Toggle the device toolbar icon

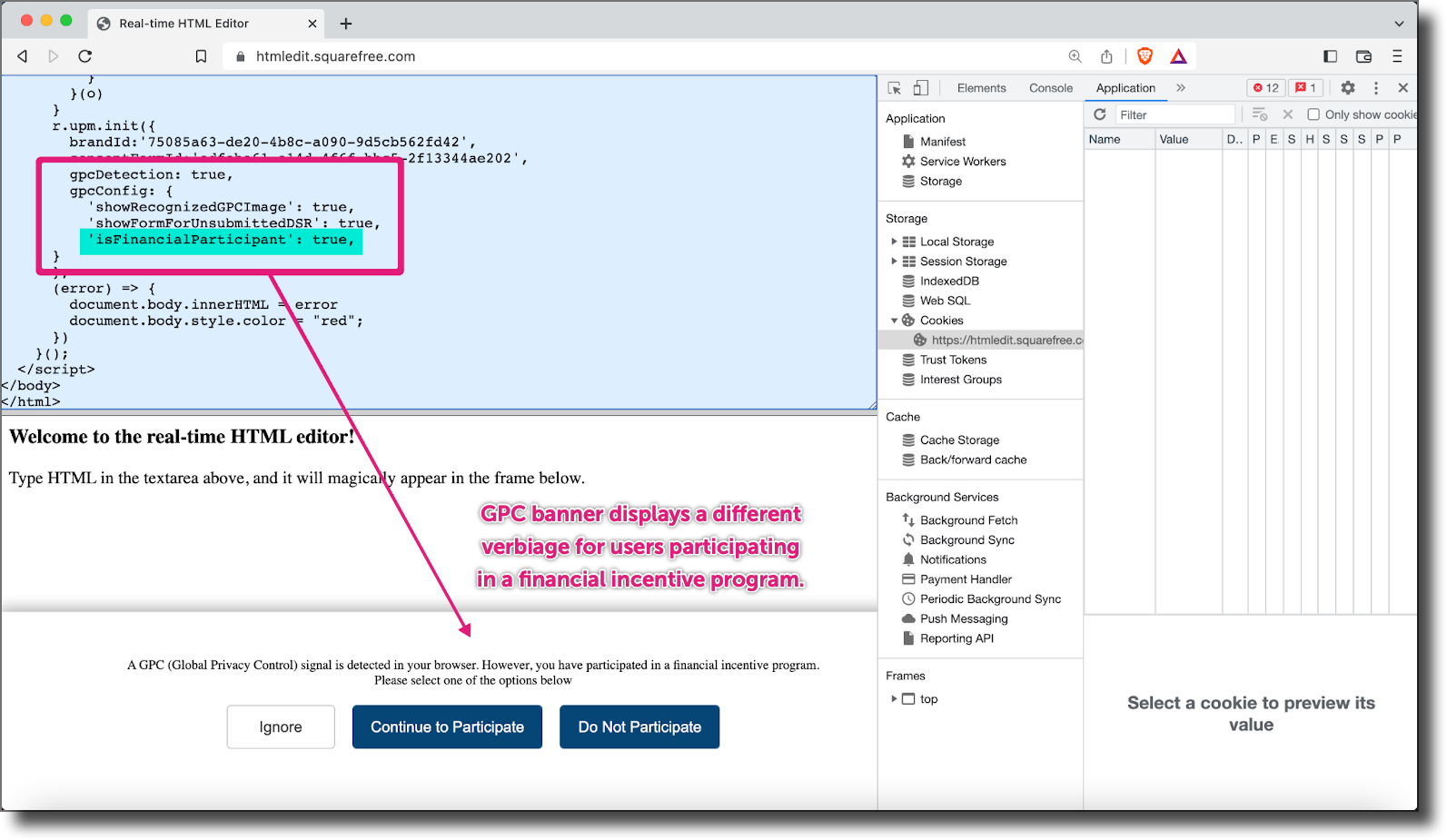920,88
